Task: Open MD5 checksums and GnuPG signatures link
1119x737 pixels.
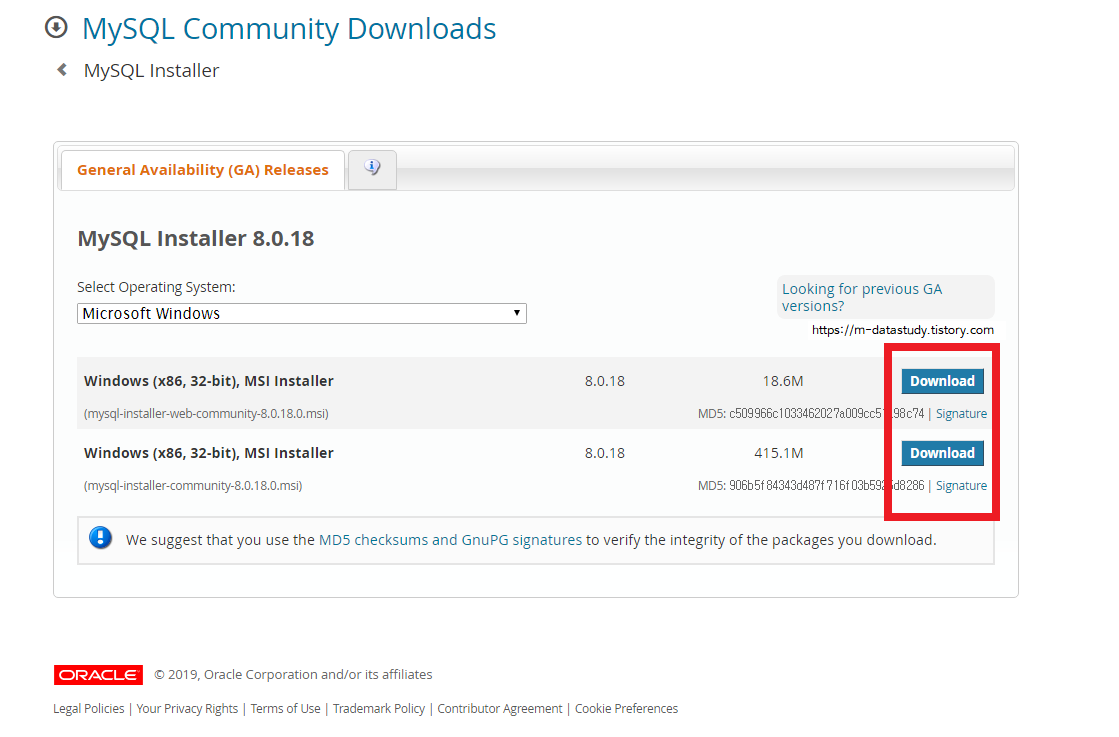Action: [x=450, y=540]
